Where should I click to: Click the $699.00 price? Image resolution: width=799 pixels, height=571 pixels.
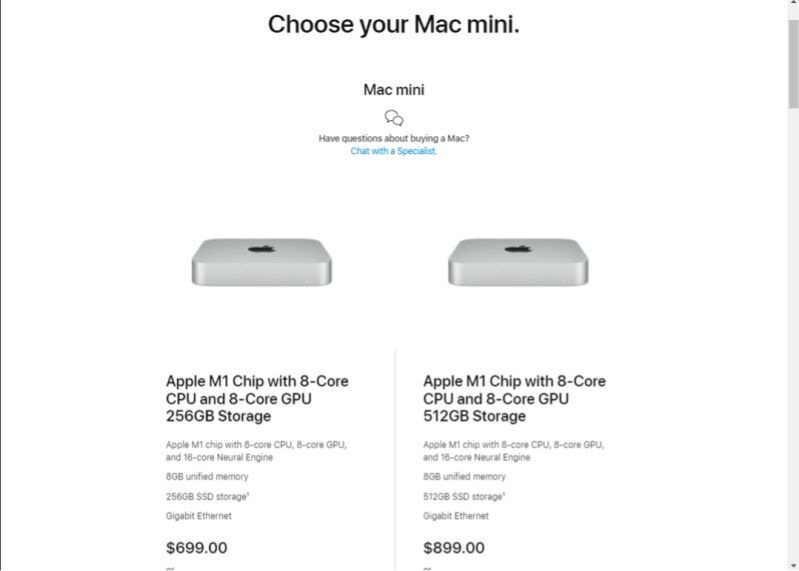tap(196, 548)
